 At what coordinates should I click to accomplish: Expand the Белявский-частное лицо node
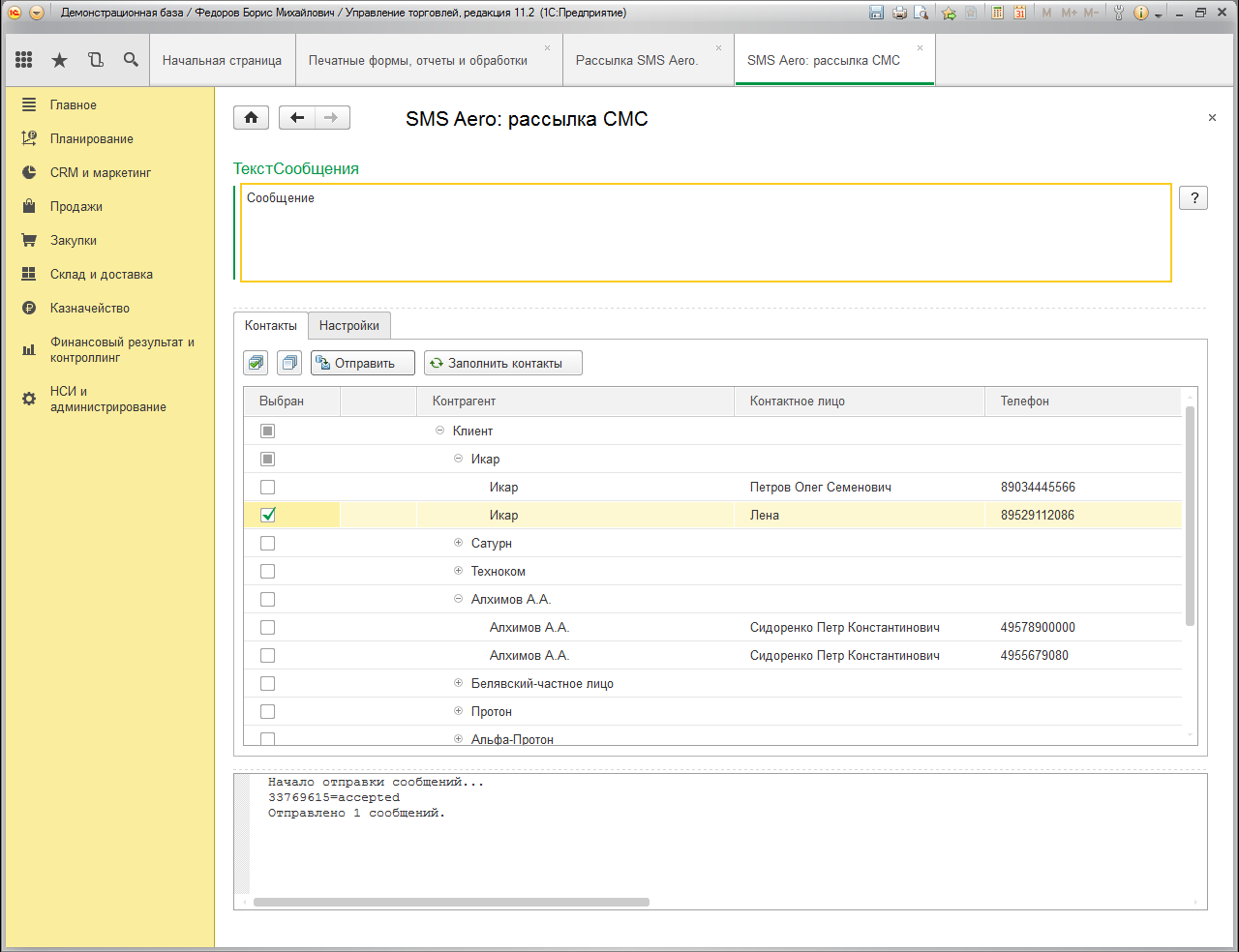(459, 683)
